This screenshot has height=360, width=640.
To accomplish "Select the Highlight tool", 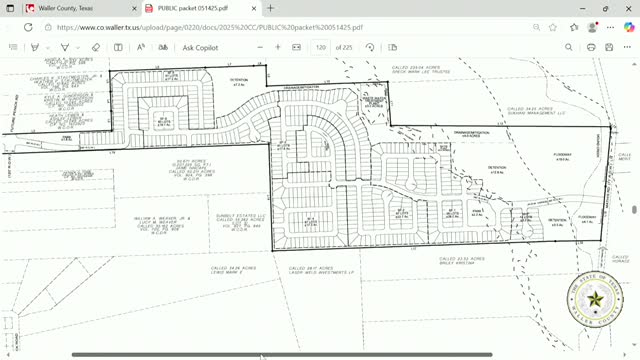I will click(35, 47).
